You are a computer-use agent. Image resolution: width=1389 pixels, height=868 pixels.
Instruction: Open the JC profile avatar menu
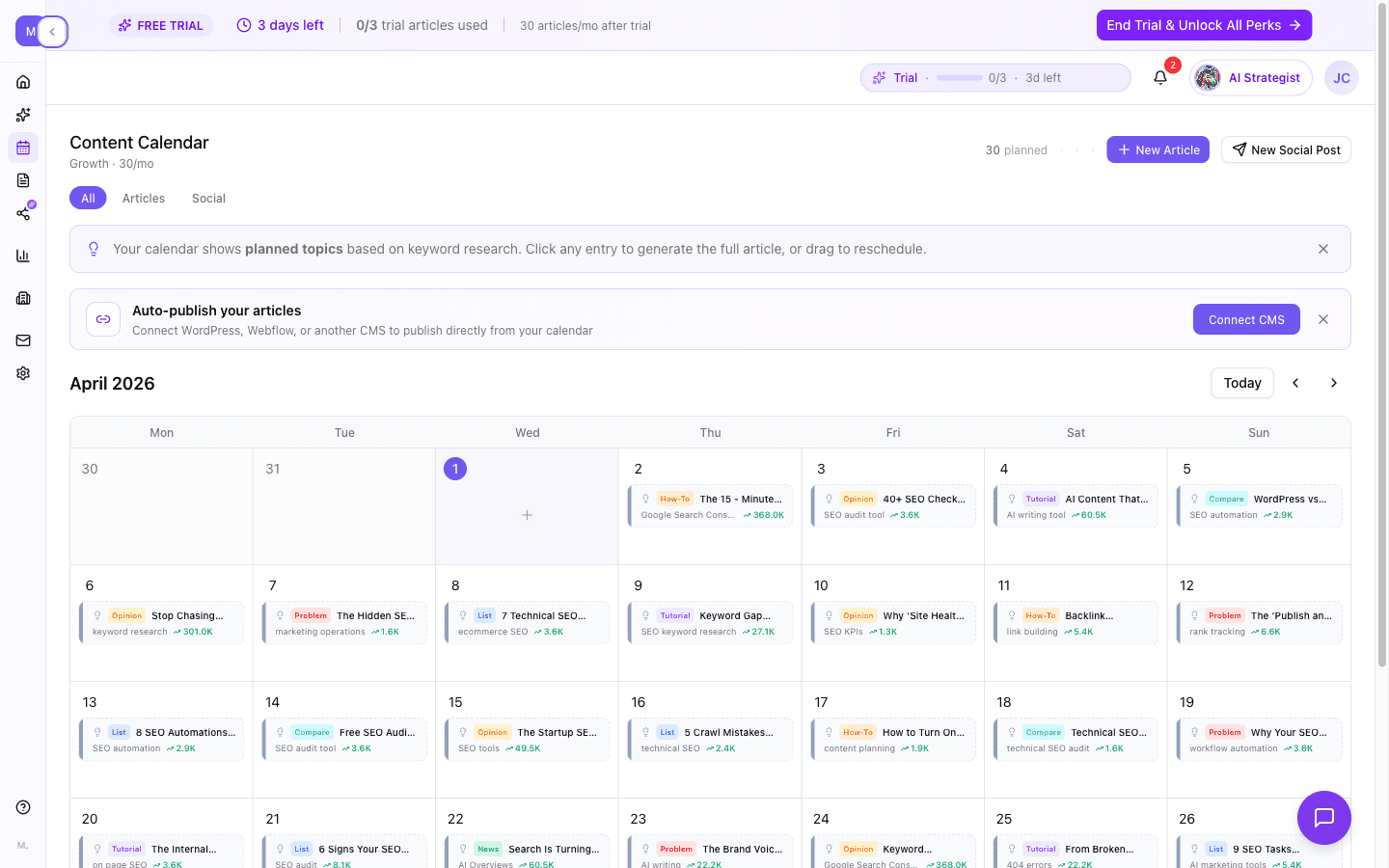[x=1341, y=77]
